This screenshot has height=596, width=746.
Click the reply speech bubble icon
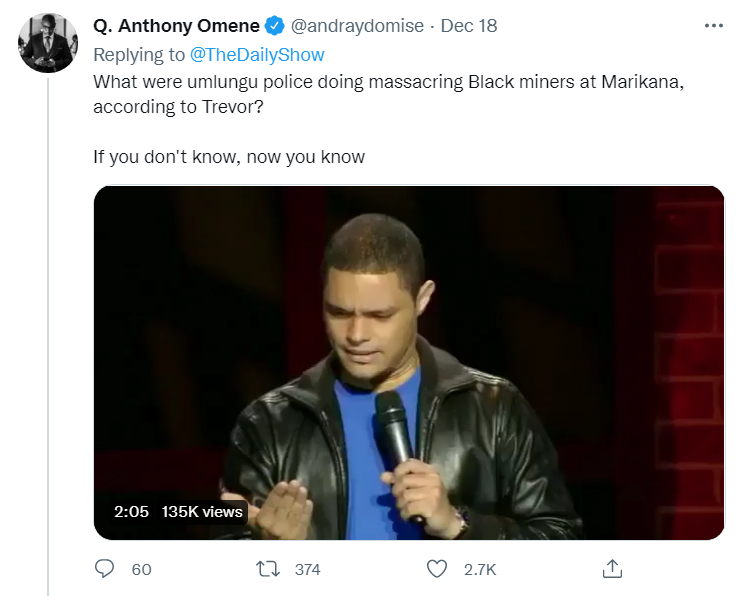[x=105, y=569]
